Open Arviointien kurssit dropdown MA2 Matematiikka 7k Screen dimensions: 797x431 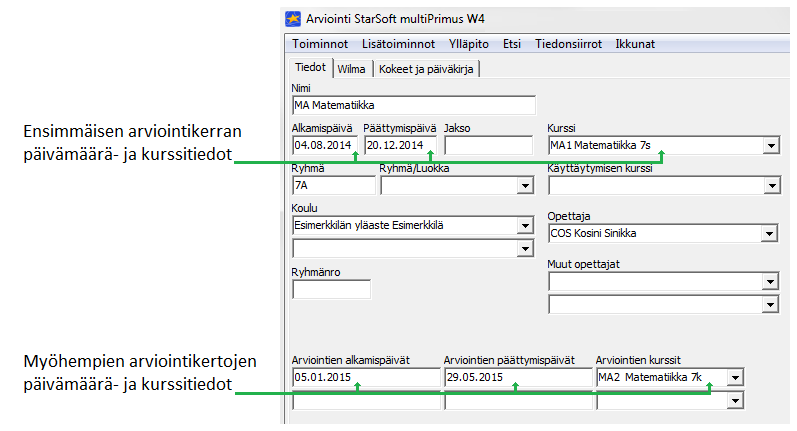735,378
